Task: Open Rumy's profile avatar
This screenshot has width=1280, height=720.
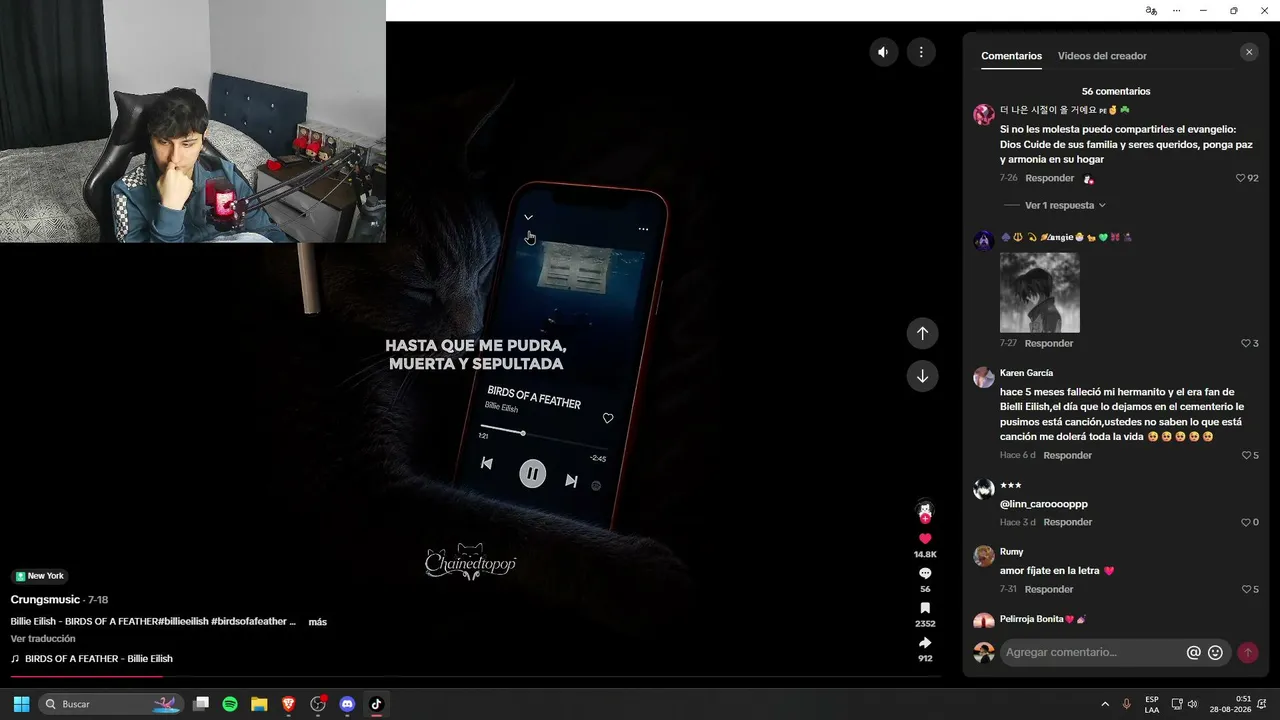Action: 984,556
